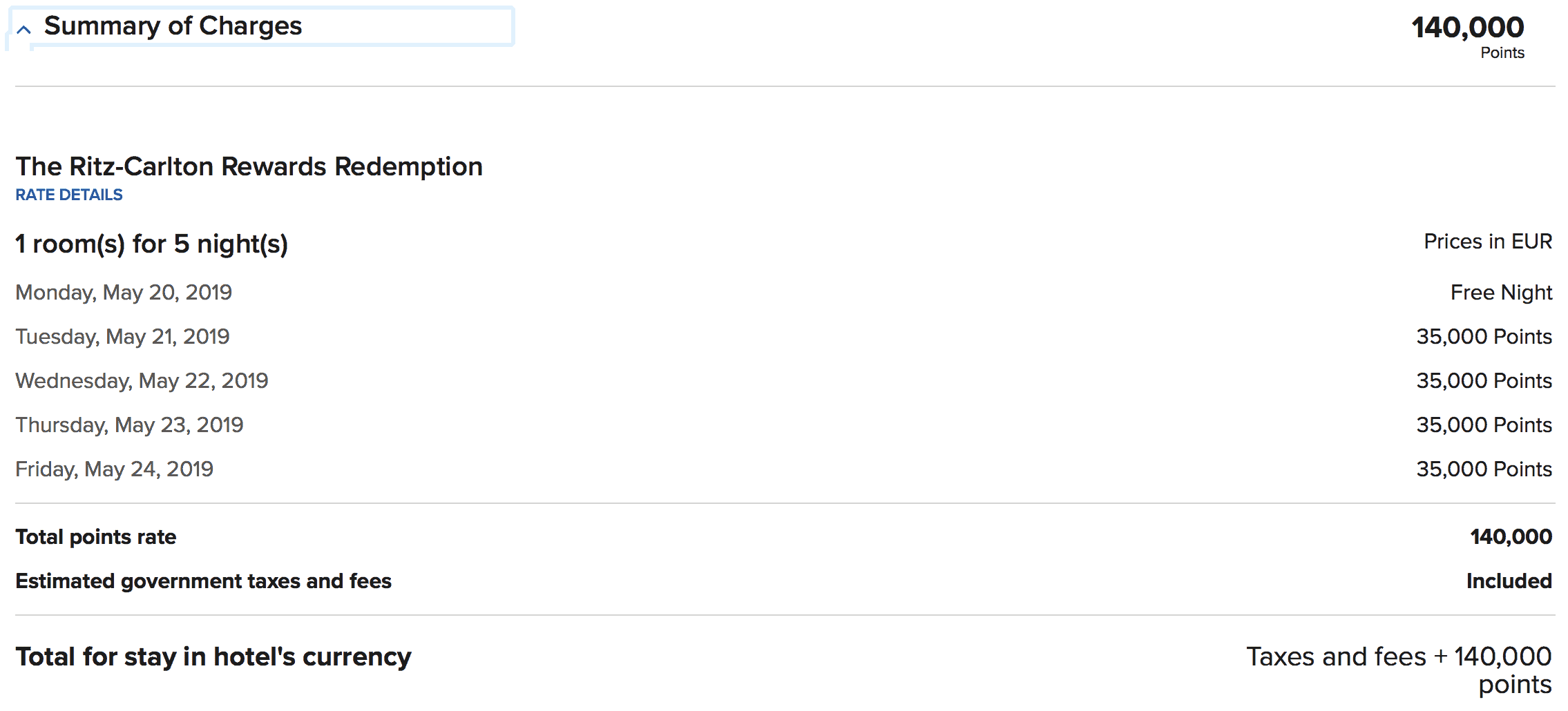Viewport: 1568px width, 711px height.
Task: Select the Monday, May 20, 2019 date
Action: [x=124, y=293]
